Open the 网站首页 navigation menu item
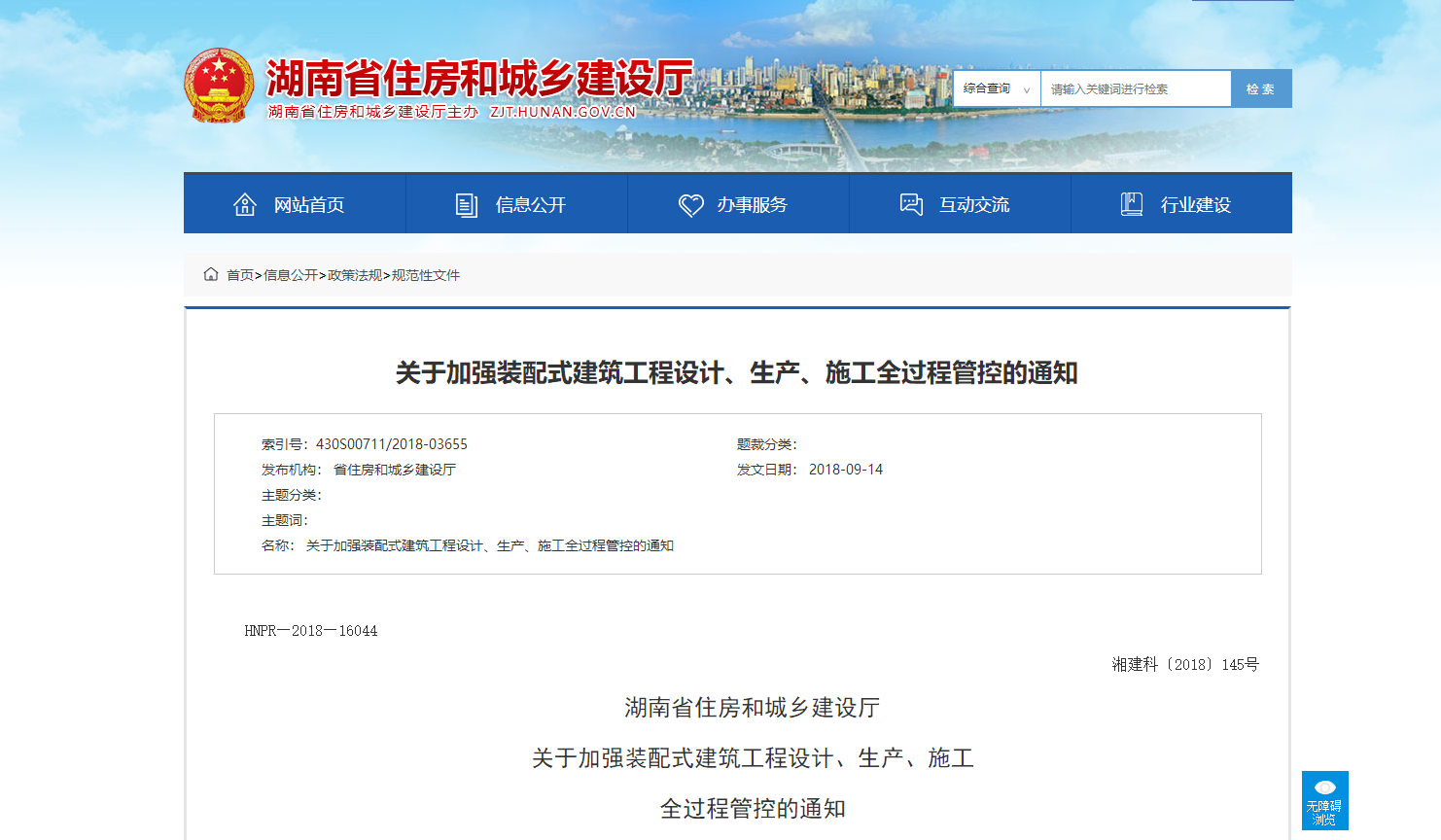This screenshot has width=1441, height=840. 308,205
